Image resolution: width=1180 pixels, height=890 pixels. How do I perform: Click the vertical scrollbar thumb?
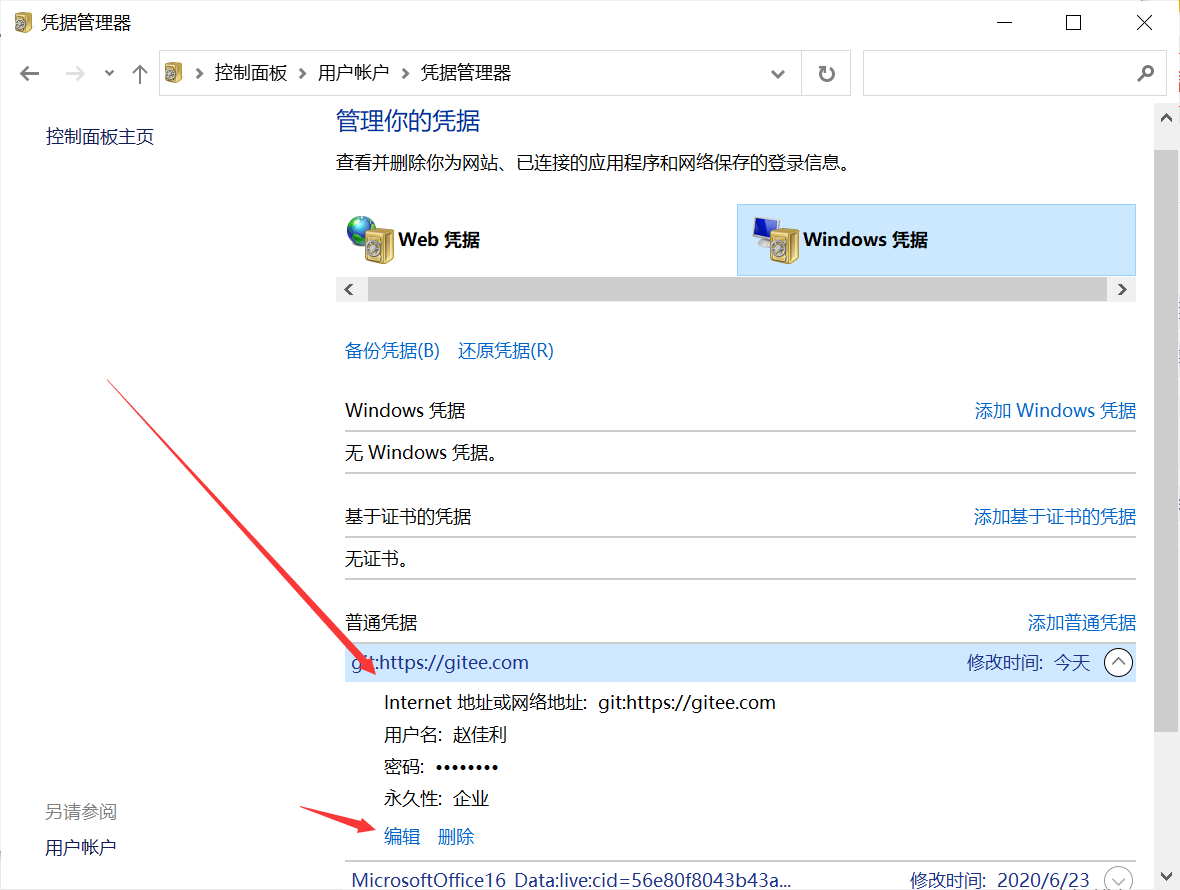tap(1166, 440)
